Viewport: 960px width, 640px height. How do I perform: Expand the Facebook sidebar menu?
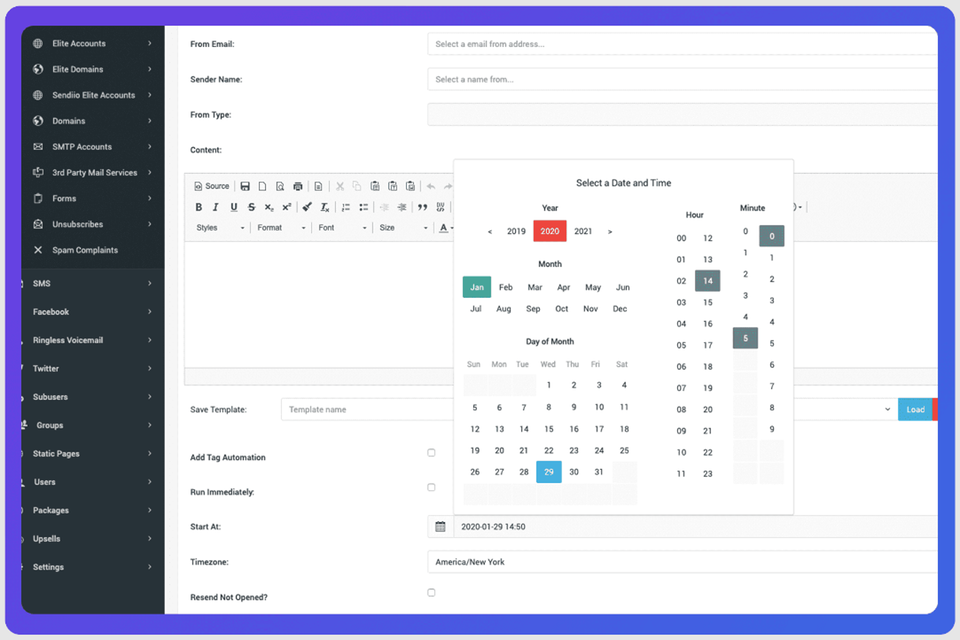coord(92,312)
